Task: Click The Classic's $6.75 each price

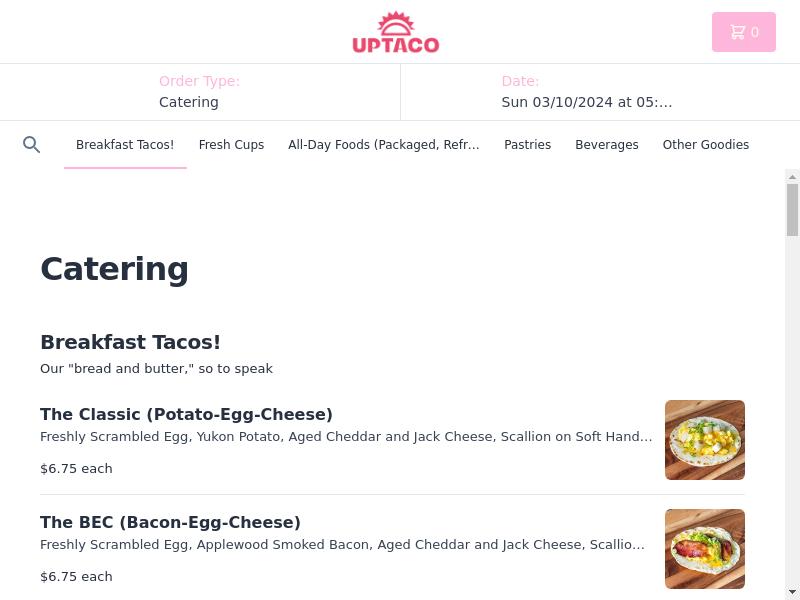Action: pyautogui.click(x=76, y=468)
